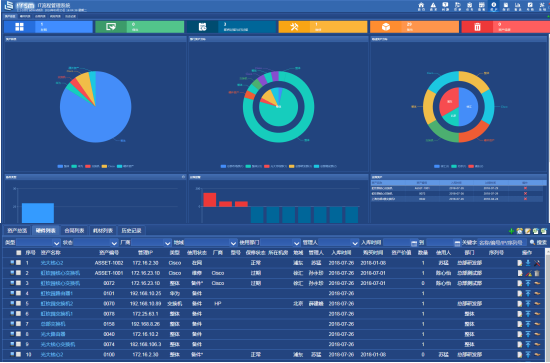550x363 pixels.
Task: Click the green tile with monitor arrow icon
Action: 140,27
